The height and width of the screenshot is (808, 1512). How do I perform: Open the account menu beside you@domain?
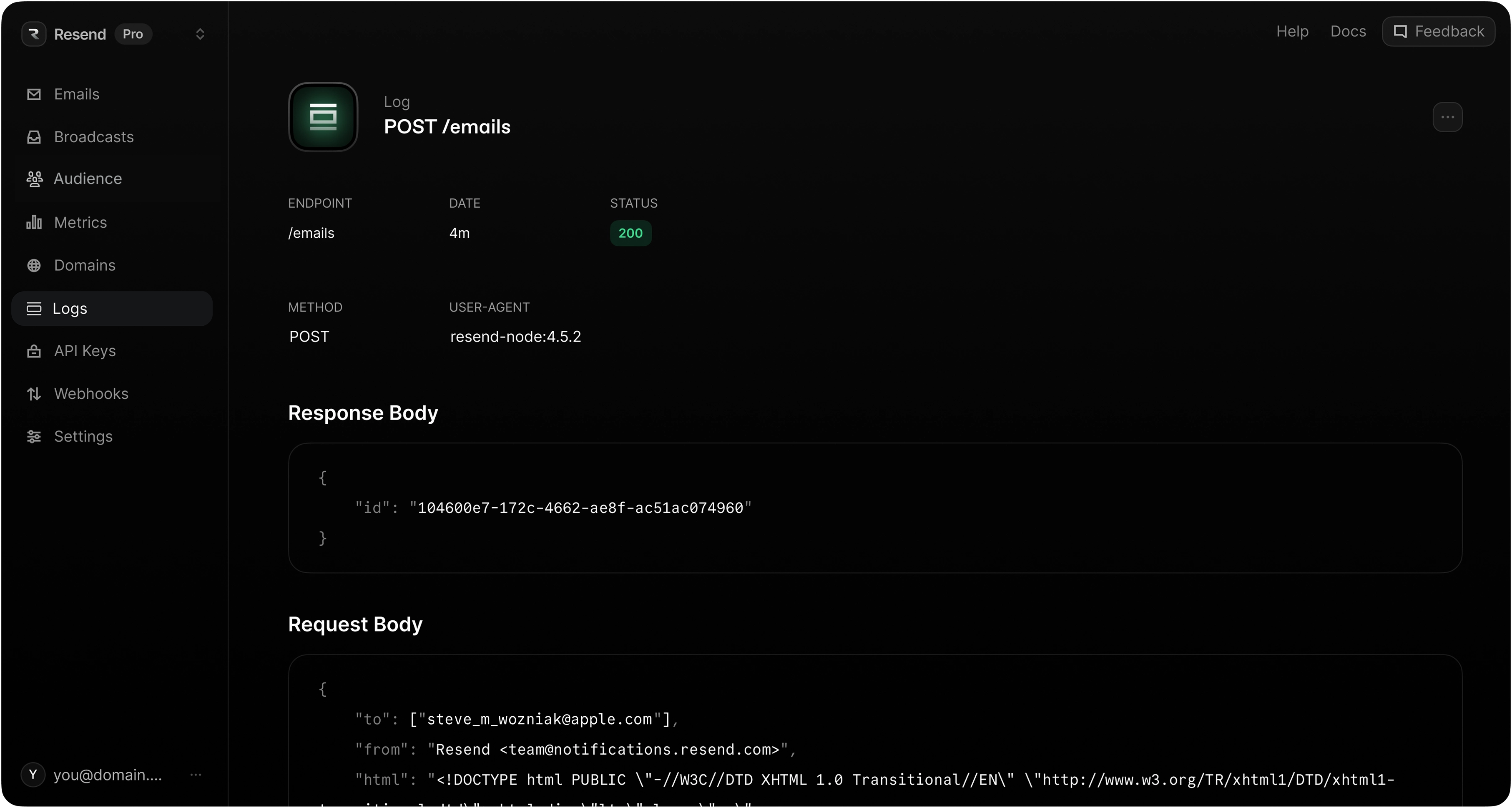[x=196, y=775]
